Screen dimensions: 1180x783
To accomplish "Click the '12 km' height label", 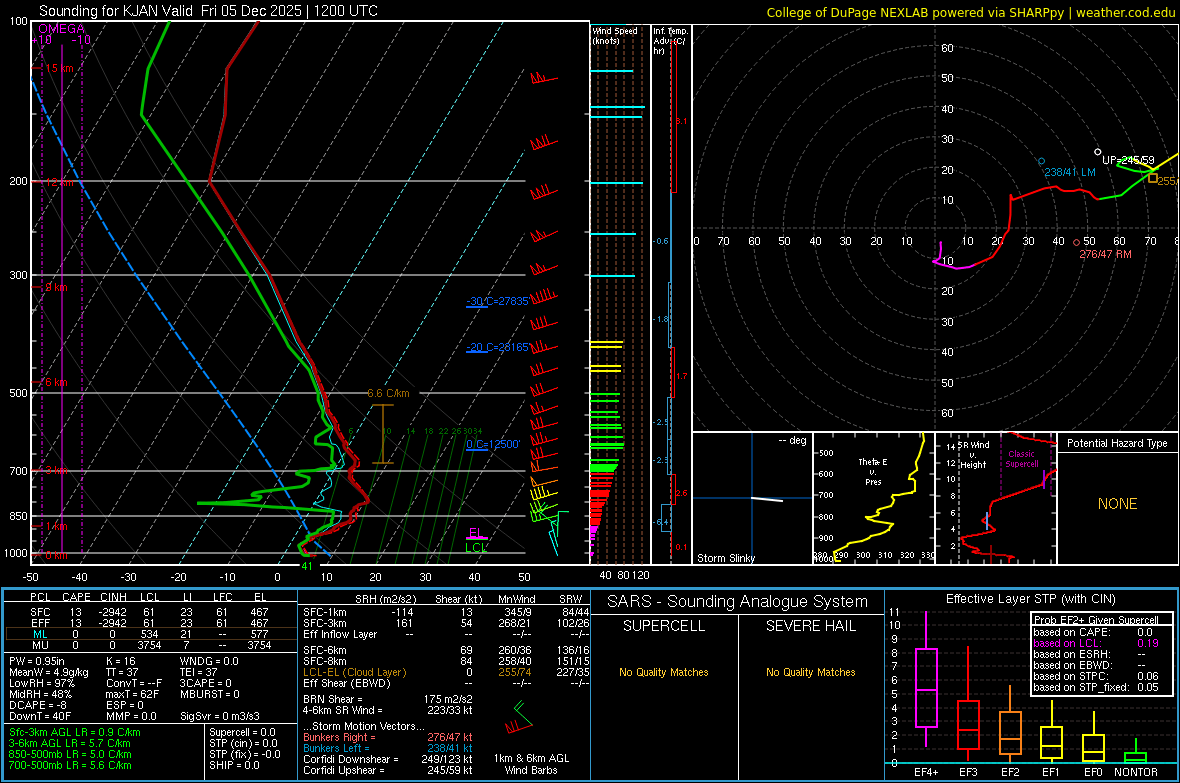I will click(x=59, y=182).
